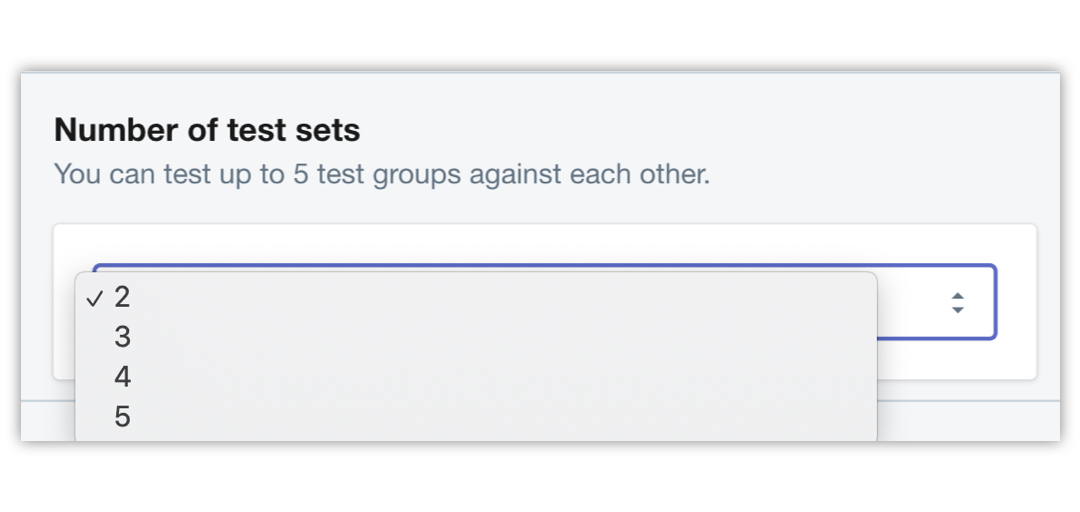This screenshot has width=1080, height=512.
Task: Click the downward triangle of select arrows
Action: (957, 310)
